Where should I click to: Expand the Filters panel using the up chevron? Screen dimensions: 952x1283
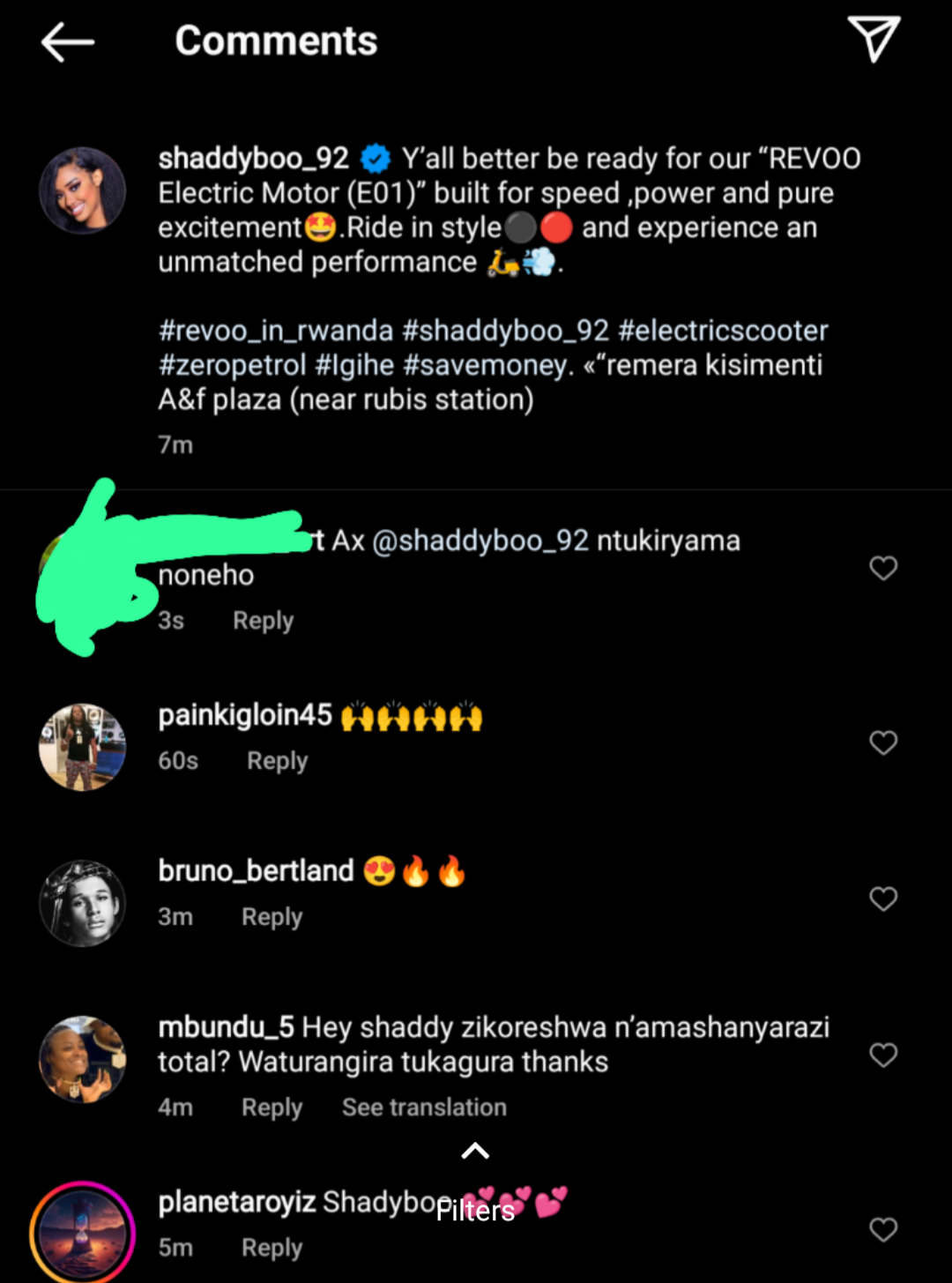pos(475,1151)
